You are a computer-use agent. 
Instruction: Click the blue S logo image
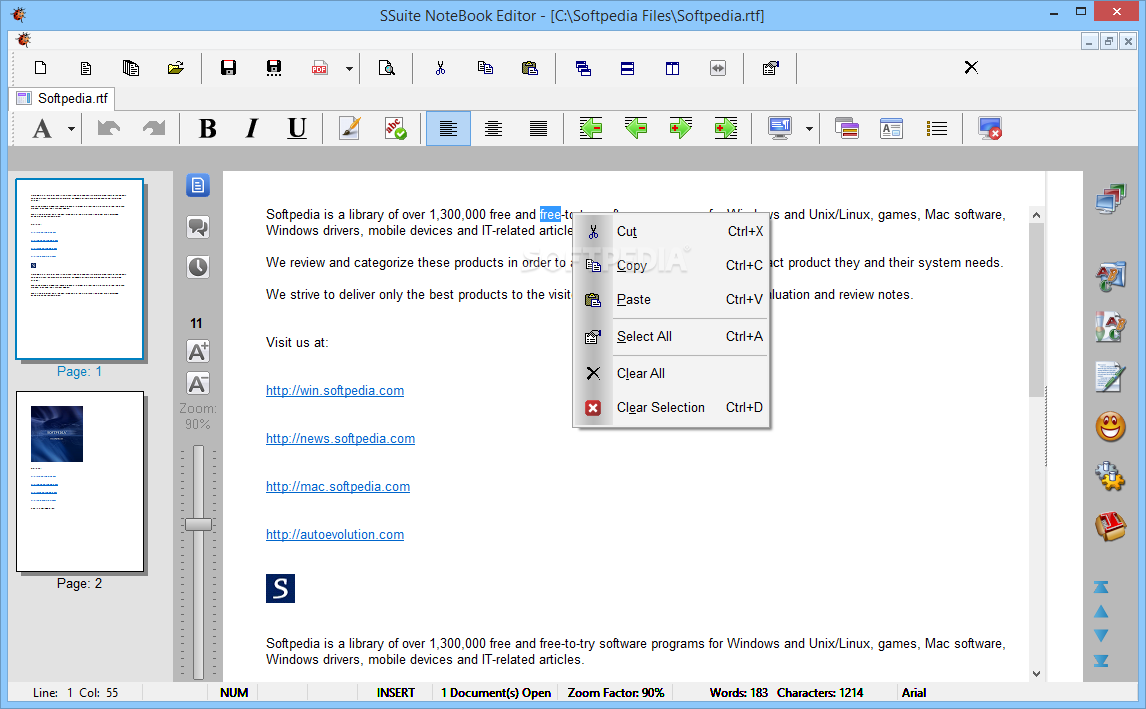281,588
